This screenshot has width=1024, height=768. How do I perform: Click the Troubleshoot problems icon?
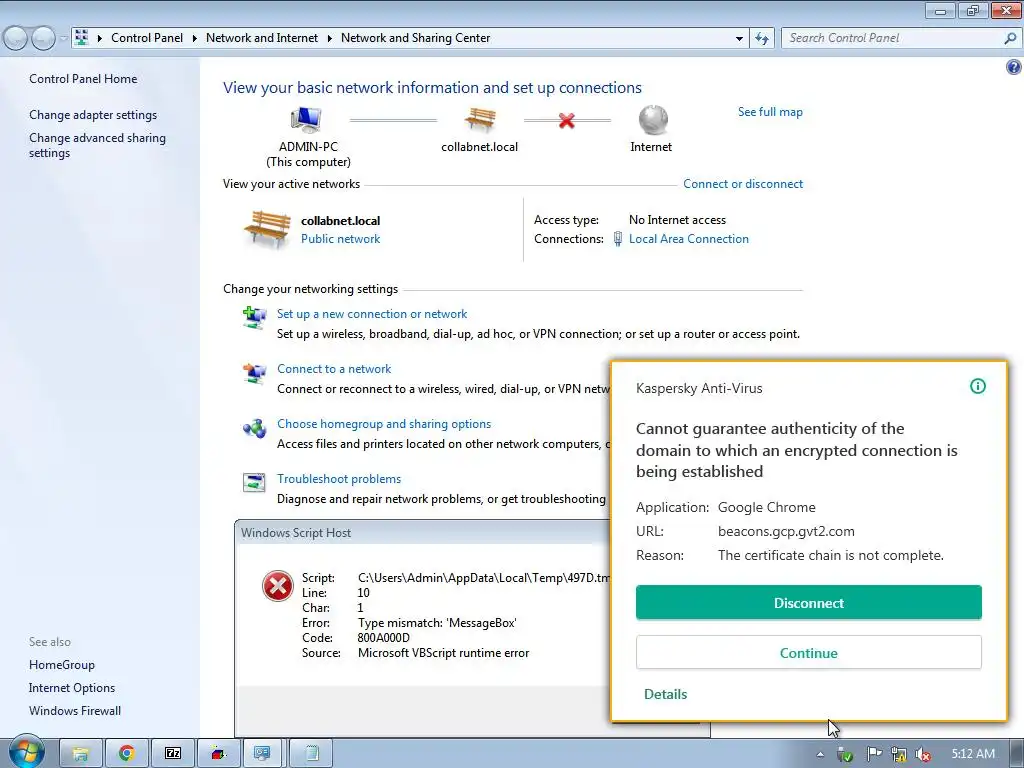click(254, 483)
